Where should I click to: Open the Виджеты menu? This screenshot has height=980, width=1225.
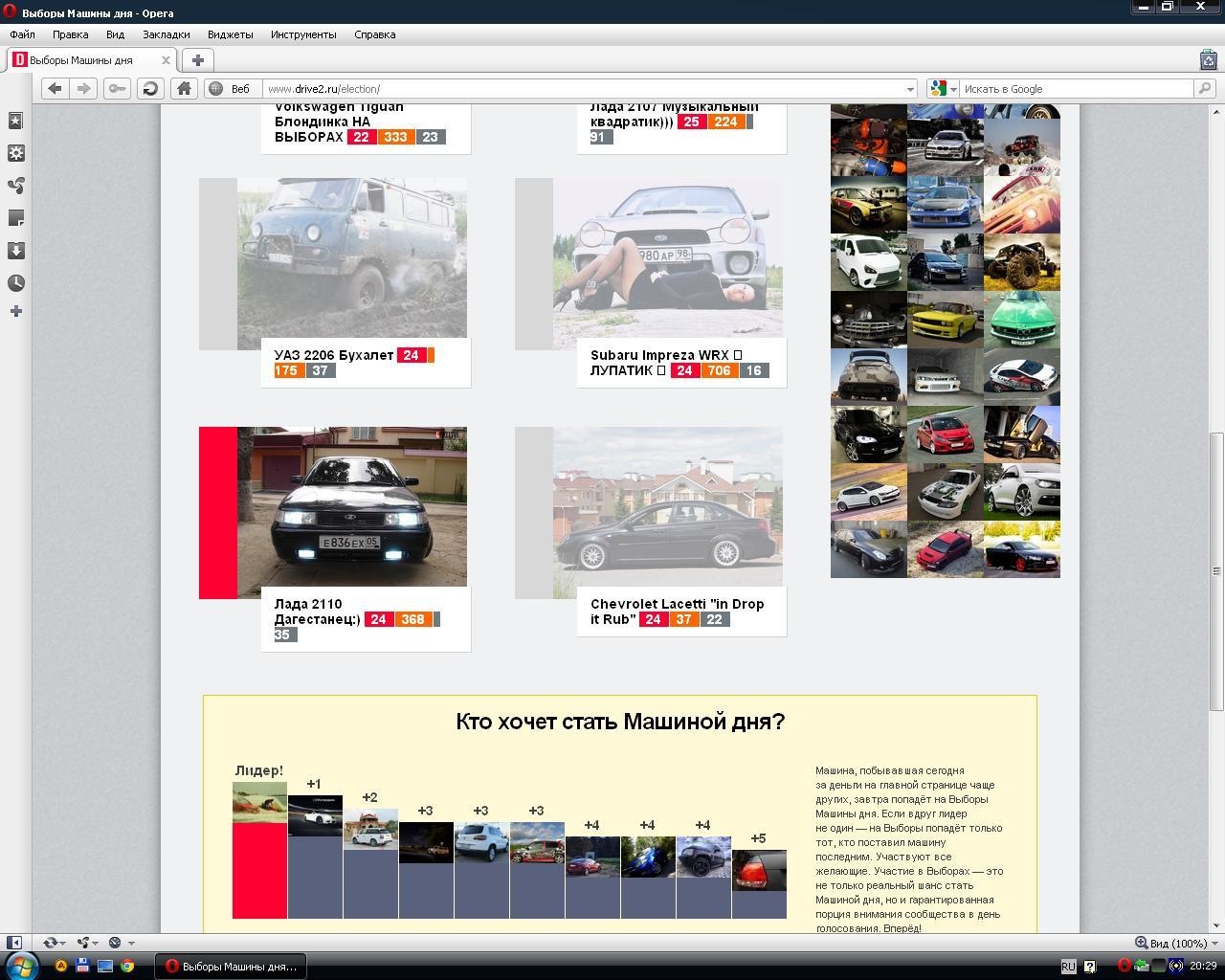[231, 34]
